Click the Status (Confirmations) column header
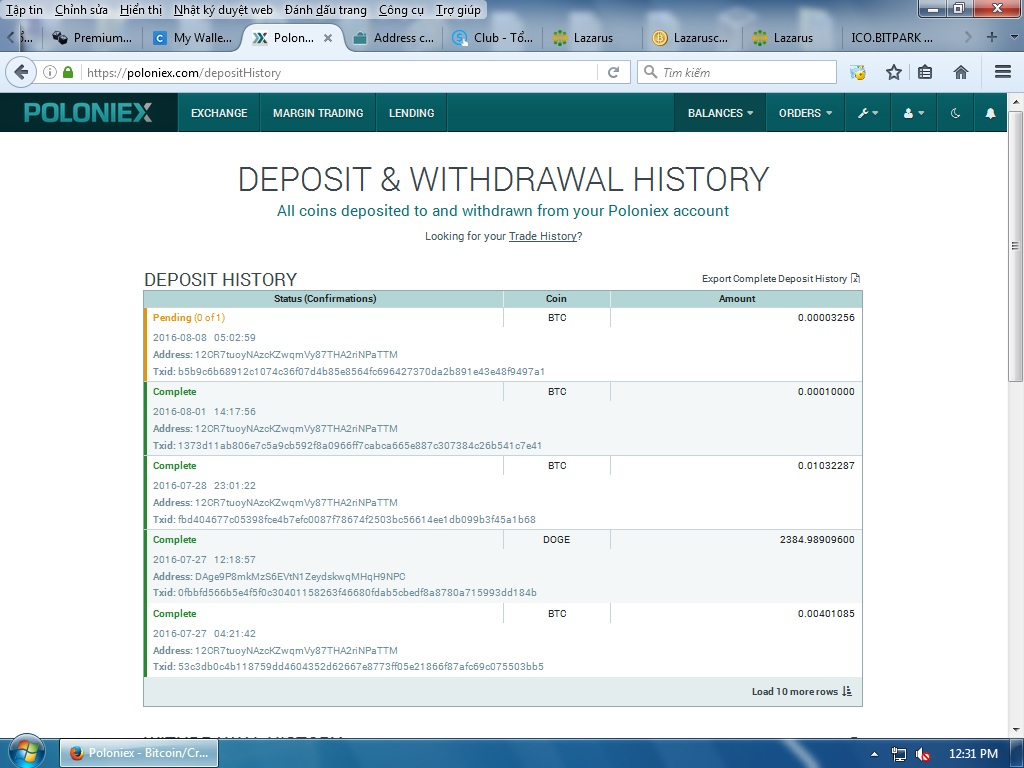Screen dimensions: 1024x768 (x=325, y=298)
